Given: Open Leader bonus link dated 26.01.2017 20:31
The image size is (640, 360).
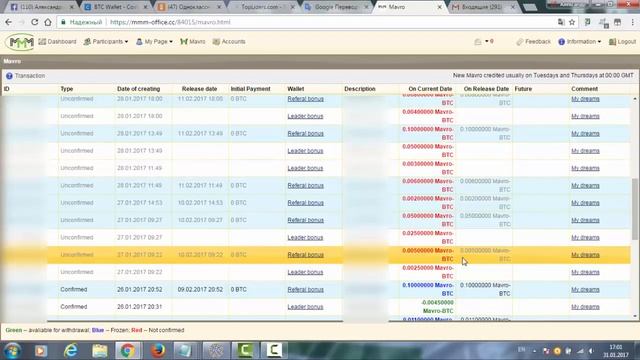Looking at the screenshot, I should click(x=305, y=307).
